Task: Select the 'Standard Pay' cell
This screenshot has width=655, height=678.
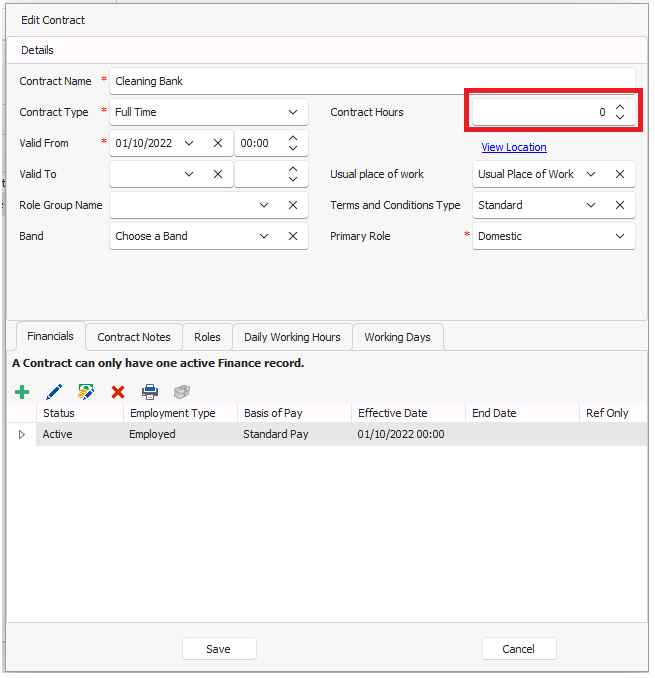Action: [294, 434]
